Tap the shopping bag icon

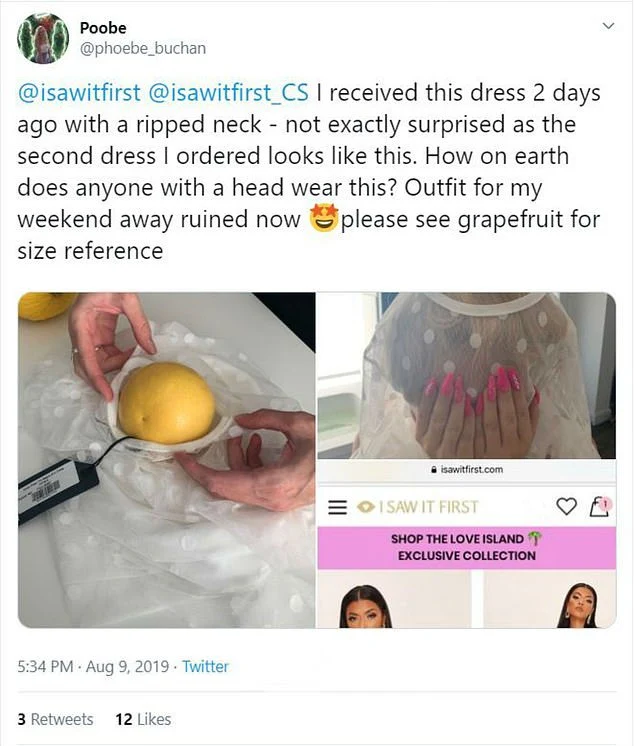coord(600,506)
